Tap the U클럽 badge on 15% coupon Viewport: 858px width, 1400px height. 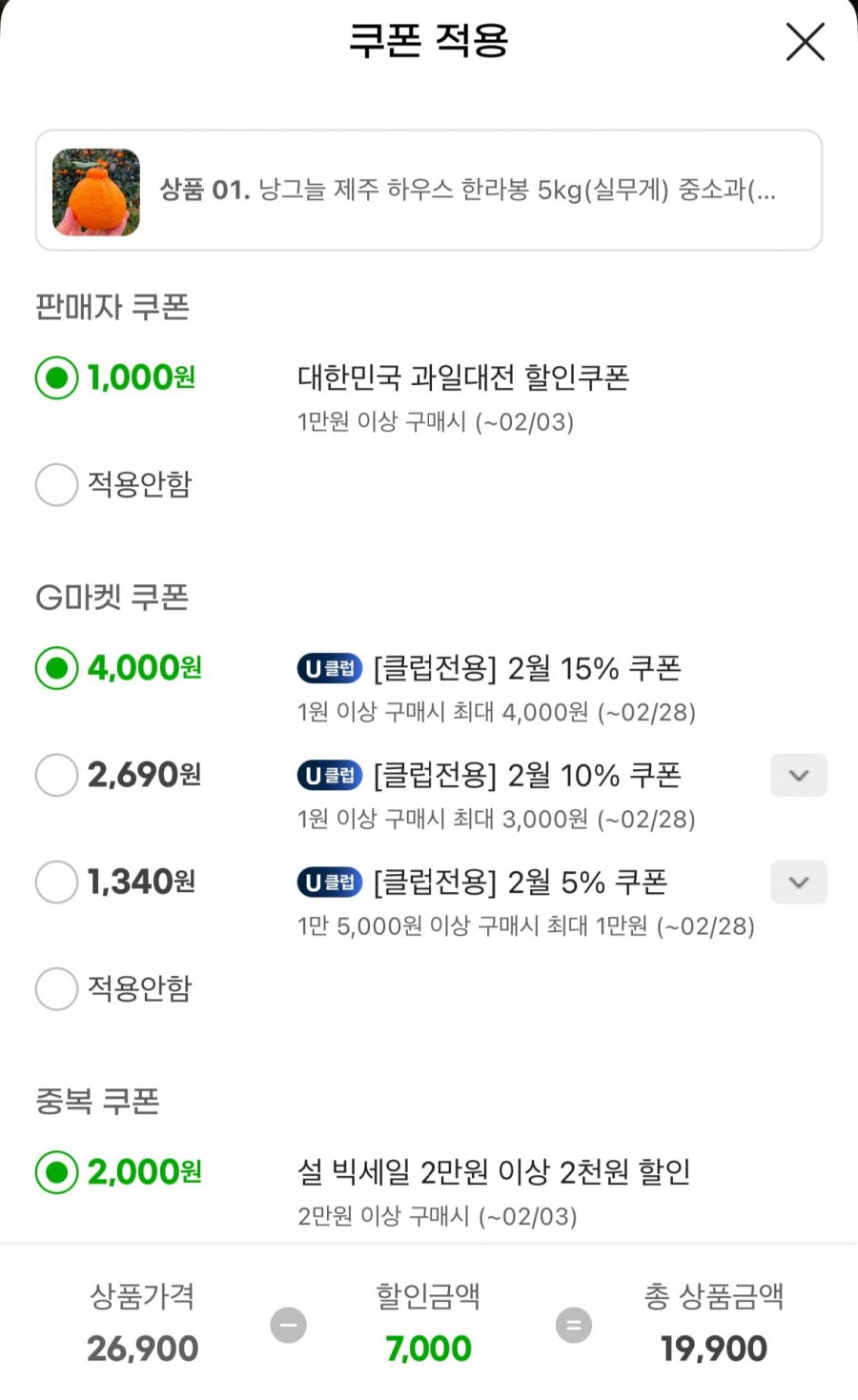click(x=329, y=669)
